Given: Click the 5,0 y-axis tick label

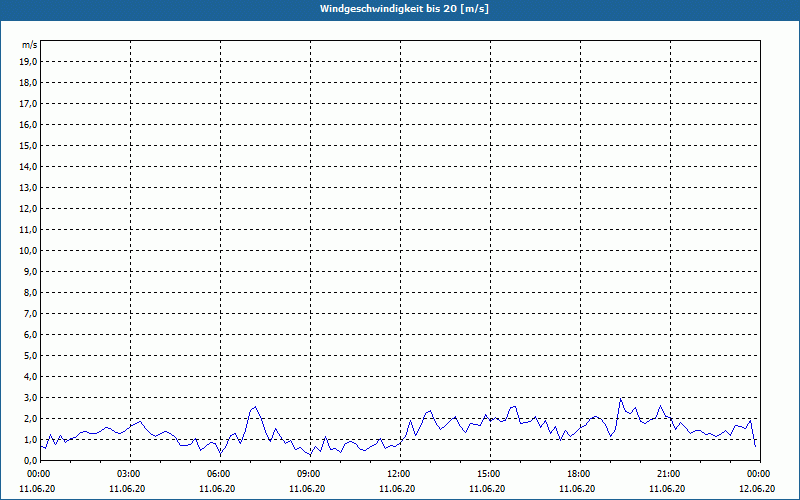Looking at the screenshot, I should pos(31,356).
